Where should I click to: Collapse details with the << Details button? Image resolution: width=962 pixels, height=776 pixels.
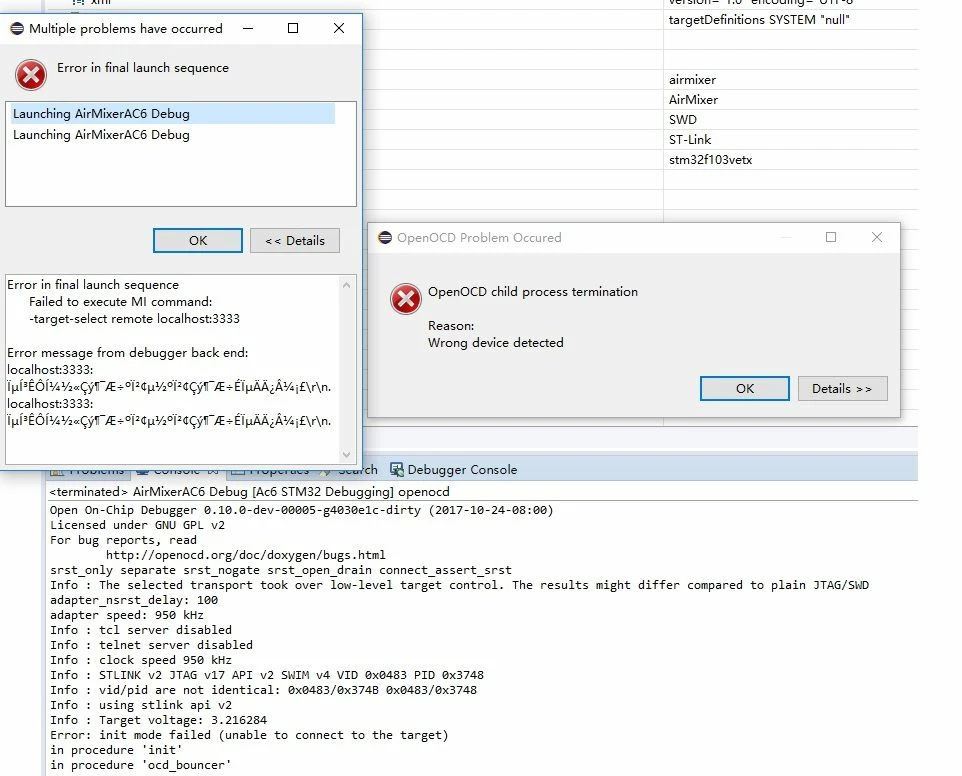pos(294,240)
